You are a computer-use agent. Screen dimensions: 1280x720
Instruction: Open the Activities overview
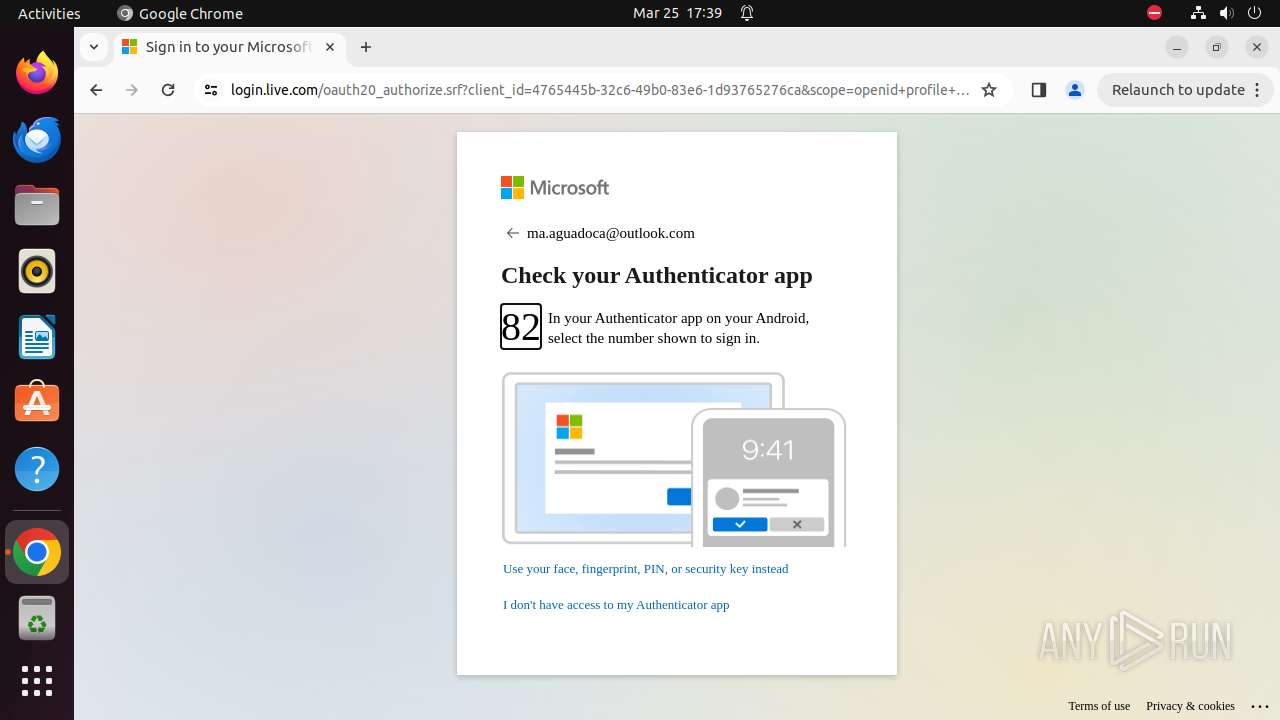coord(49,13)
